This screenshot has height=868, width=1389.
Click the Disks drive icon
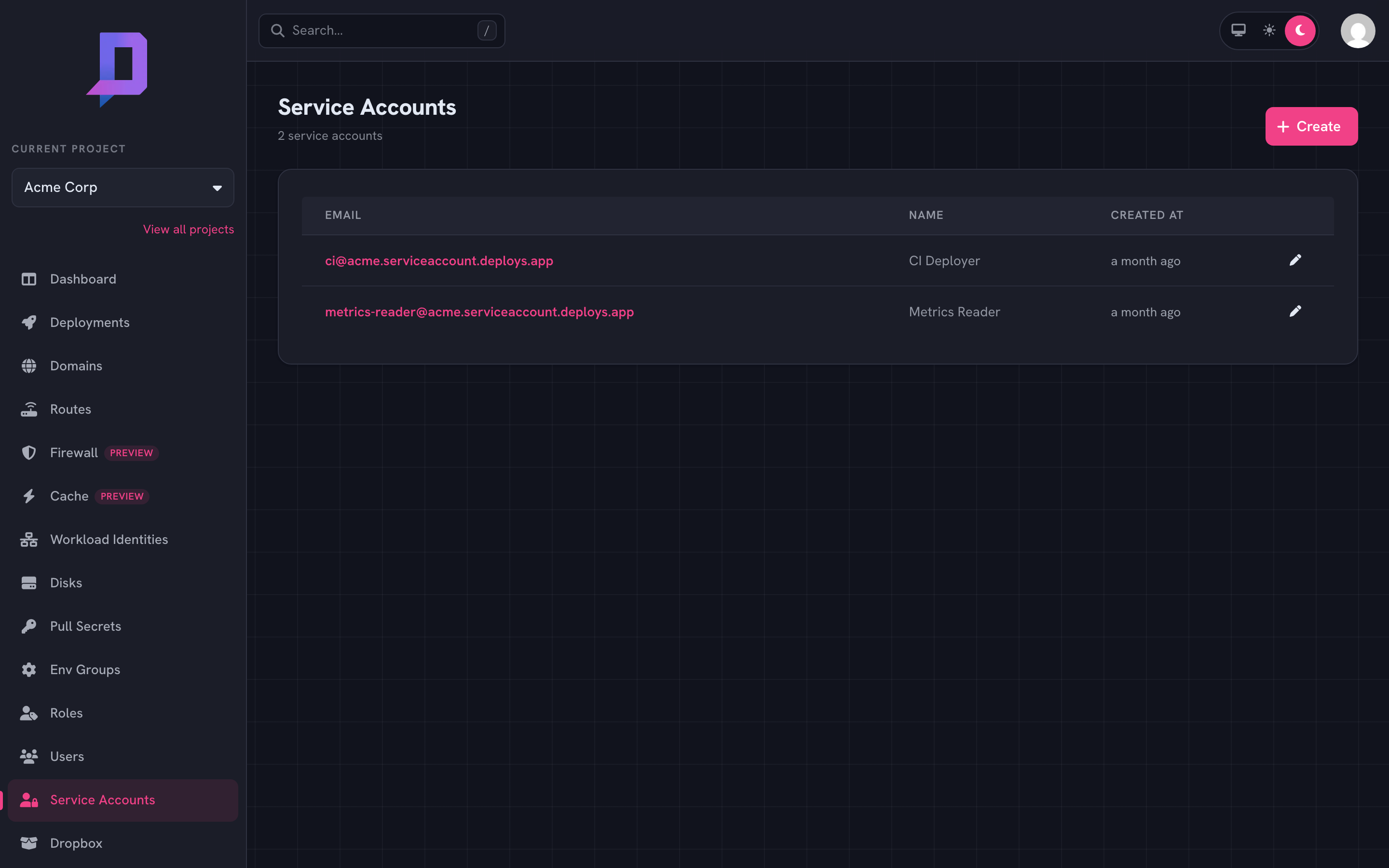point(29,583)
